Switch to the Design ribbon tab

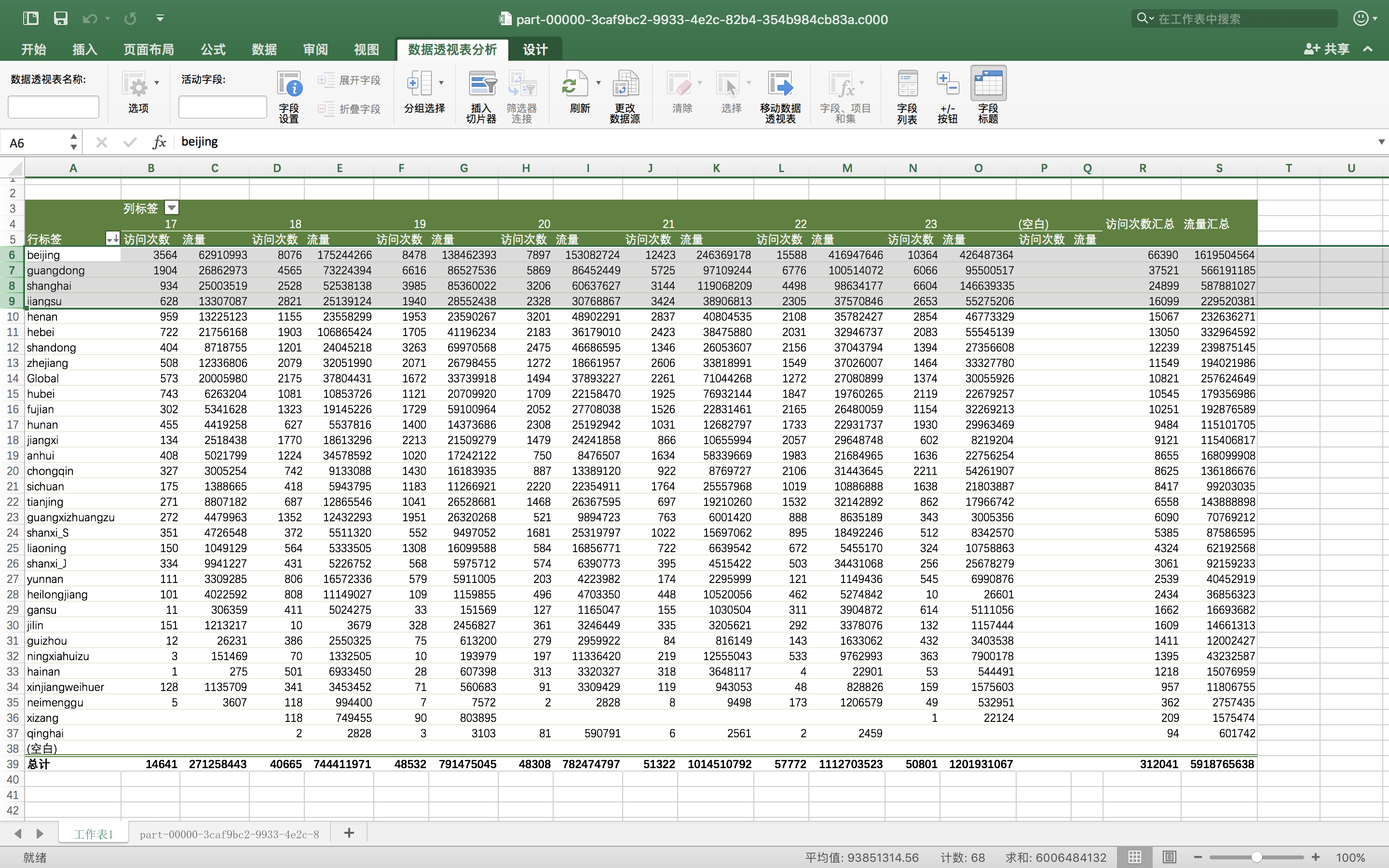click(535, 49)
